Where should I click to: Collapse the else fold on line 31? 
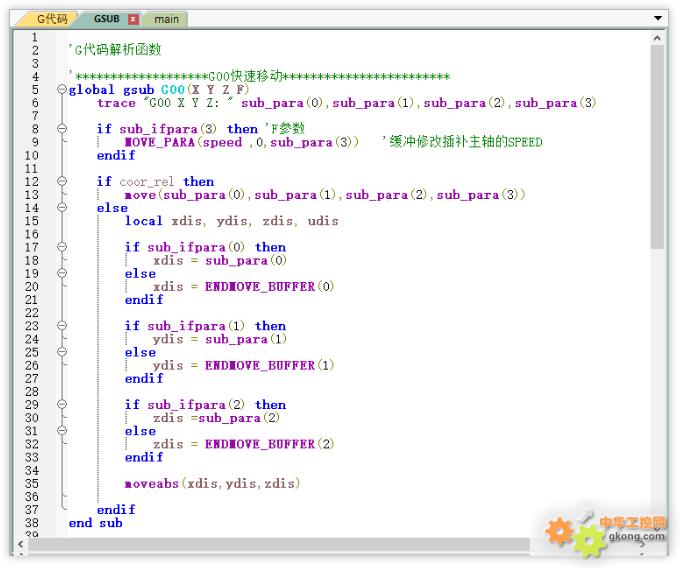coord(62,430)
